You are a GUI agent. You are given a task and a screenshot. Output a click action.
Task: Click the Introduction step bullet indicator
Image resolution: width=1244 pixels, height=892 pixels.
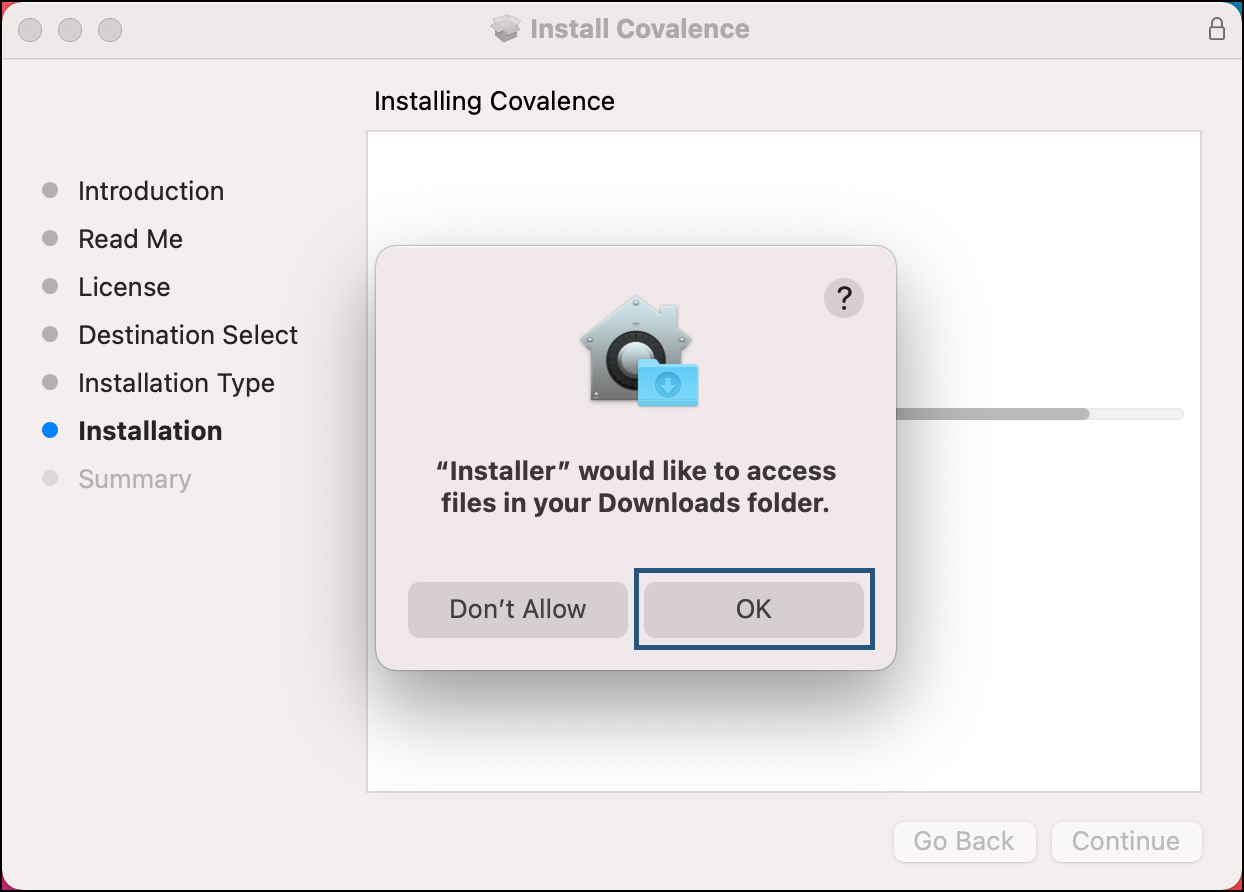click(x=51, y=190)
